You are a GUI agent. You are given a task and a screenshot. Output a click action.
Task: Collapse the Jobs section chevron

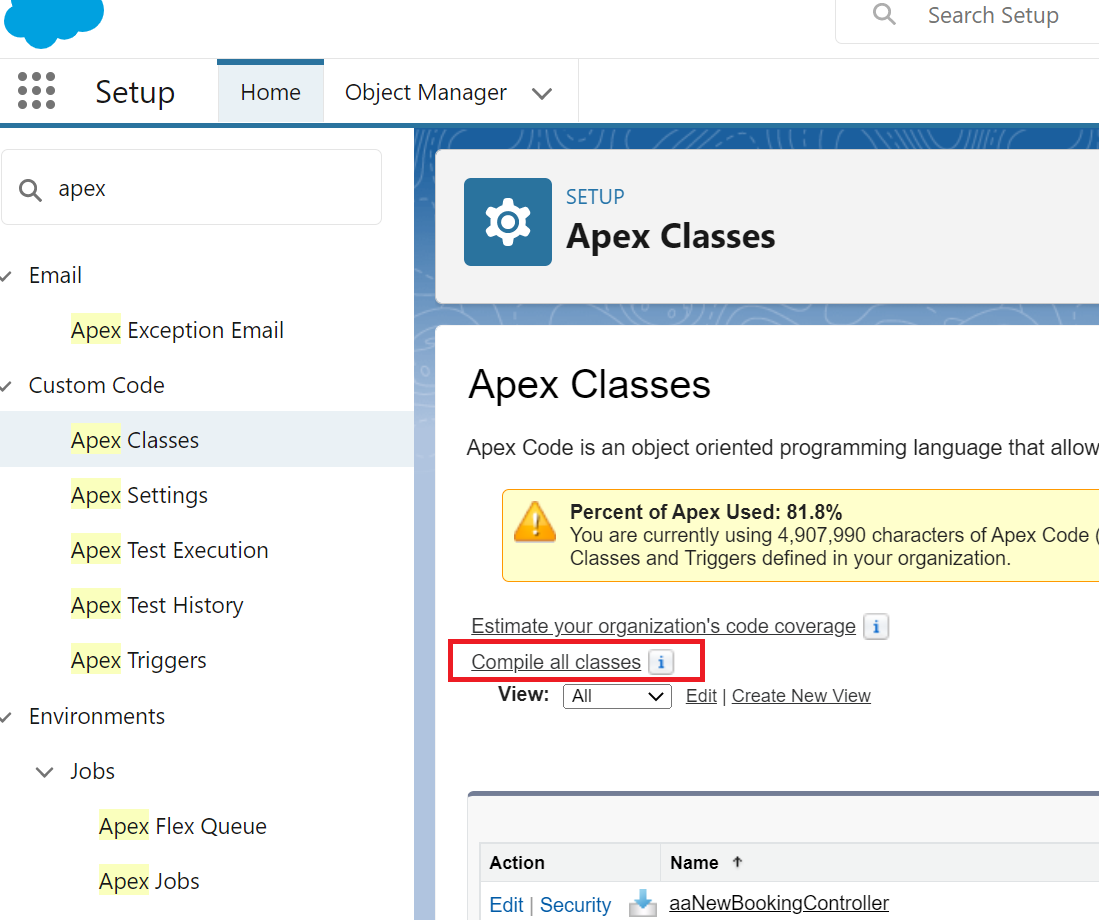tap(44, 772)
